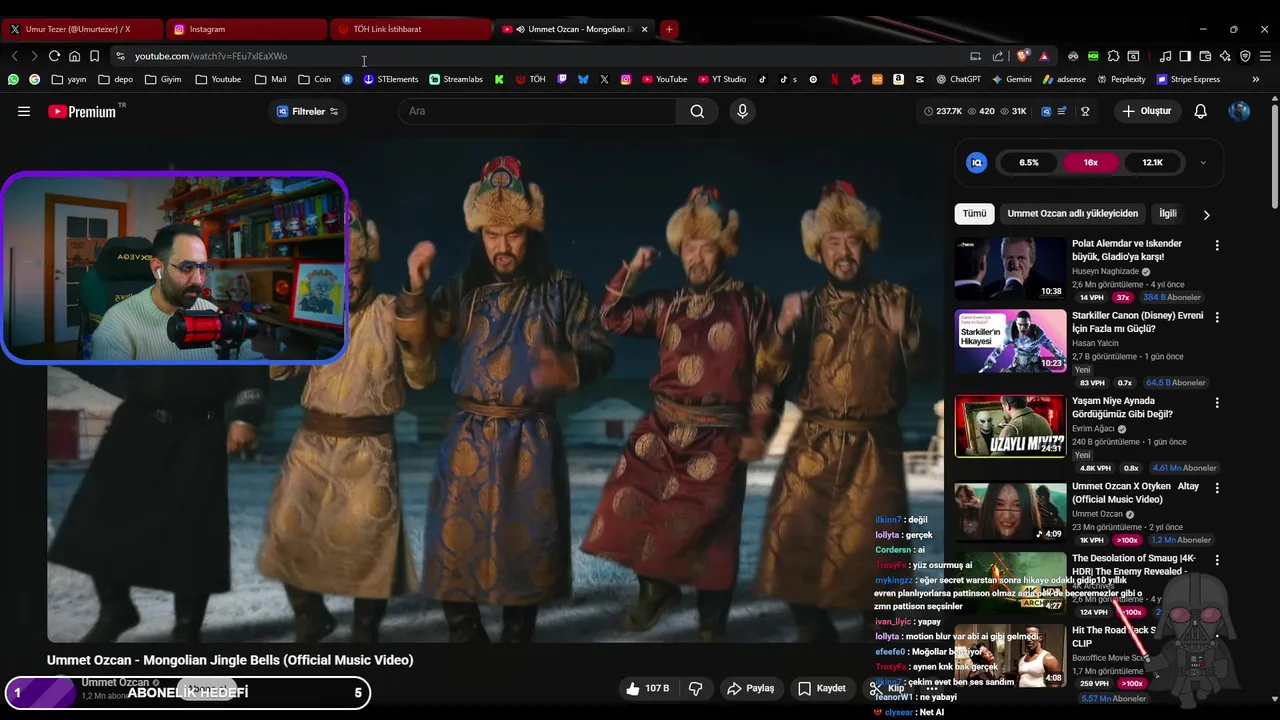Open the Bluesky butterfly bookmark
Screen dimensions: 1280x720
point(583,79)
